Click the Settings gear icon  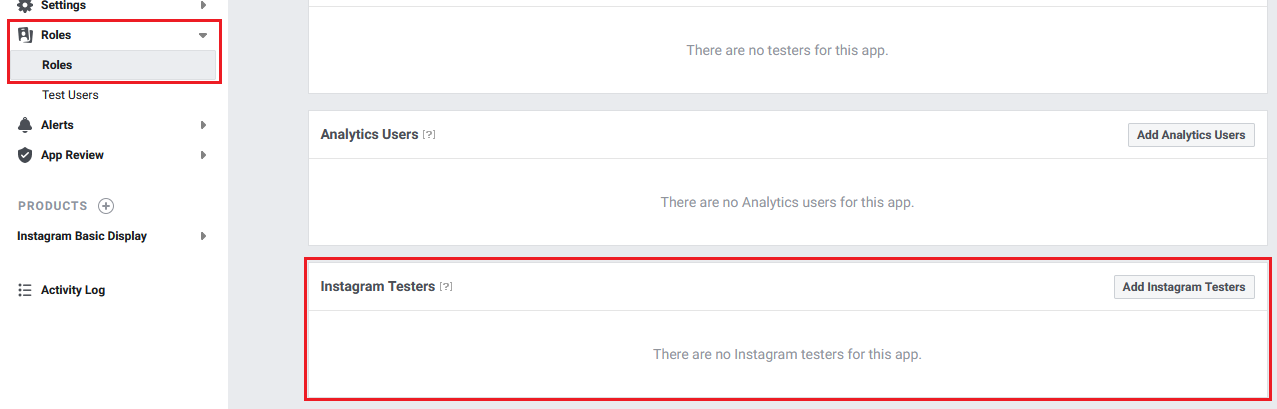pyautogui.click(x=25, y=5)
